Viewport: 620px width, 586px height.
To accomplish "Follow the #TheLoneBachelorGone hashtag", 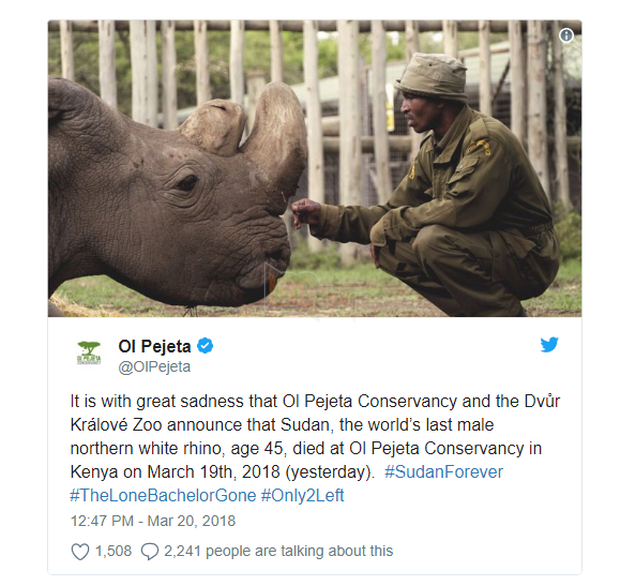I will click(x=162, y=494).
